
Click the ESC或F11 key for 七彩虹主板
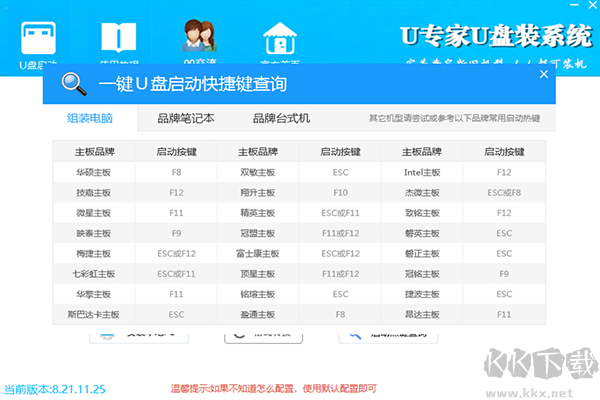pos(176,274)
